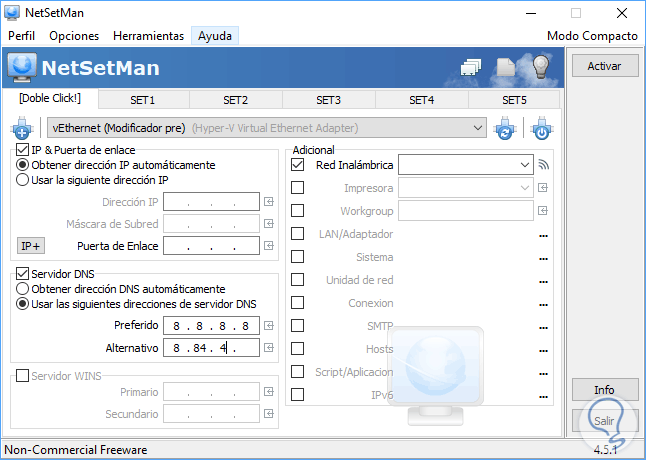Click the Alternativo DNS address field
Viewport: 646px width, 460px height.
pyautogui.click(x=211, y=348)
